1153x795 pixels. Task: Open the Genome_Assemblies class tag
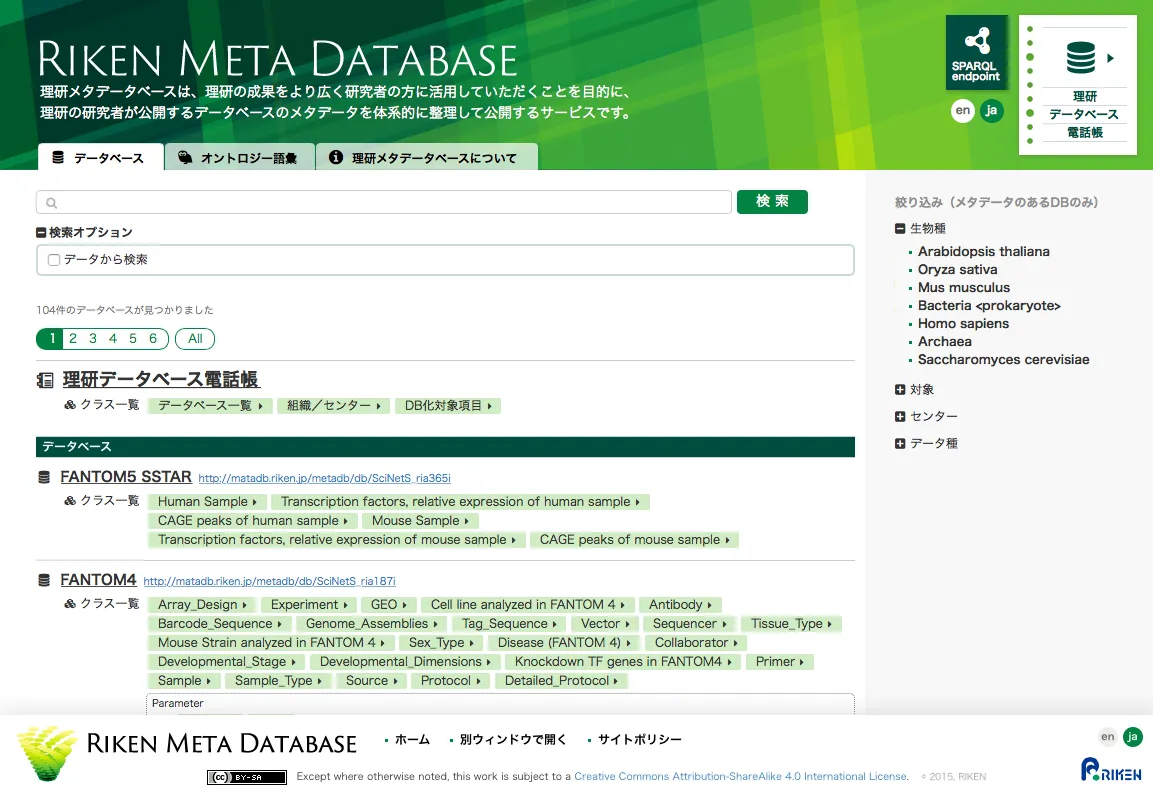coord(371,624)
